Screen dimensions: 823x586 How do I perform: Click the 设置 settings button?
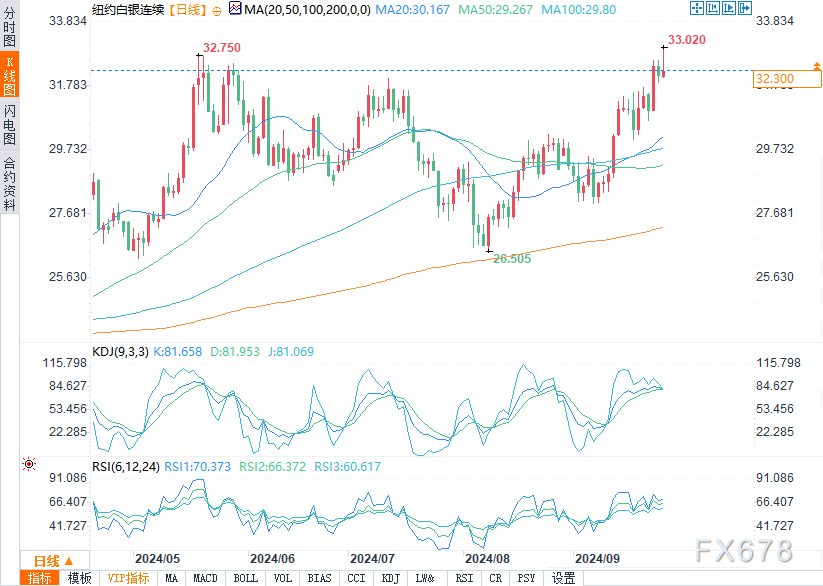coord(564,578)
